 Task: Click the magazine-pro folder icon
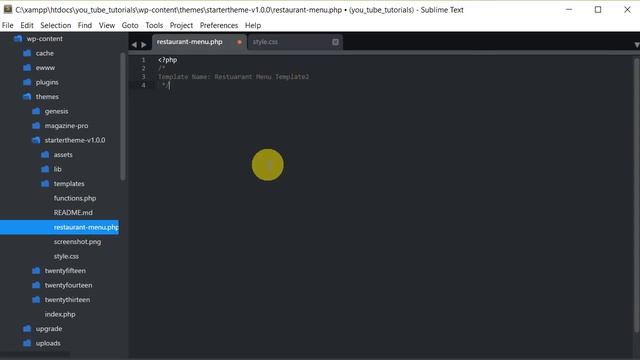[x=36, y=126]
